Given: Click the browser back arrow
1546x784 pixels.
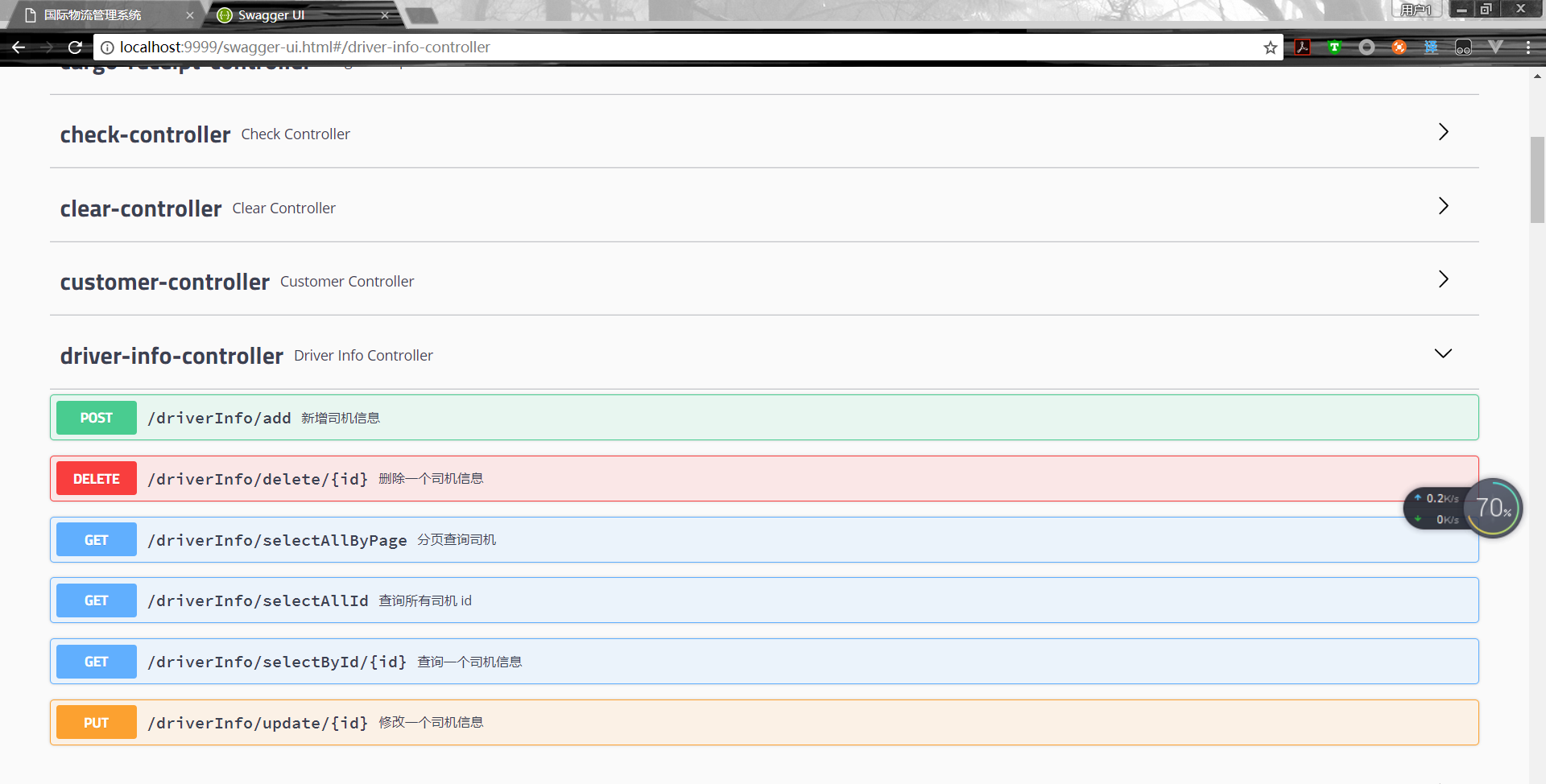Looking at the screenshot, I should tap(19, 47).
